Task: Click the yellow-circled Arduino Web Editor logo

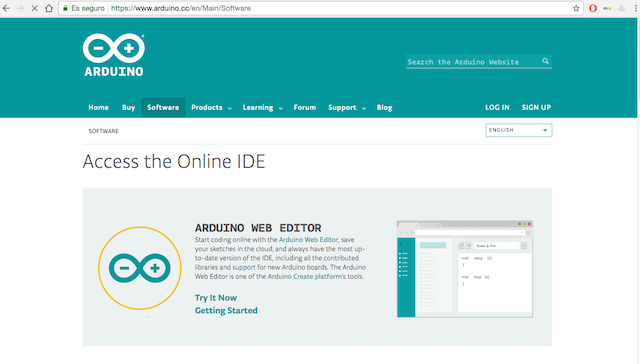Action: click(x=140, y=268)
